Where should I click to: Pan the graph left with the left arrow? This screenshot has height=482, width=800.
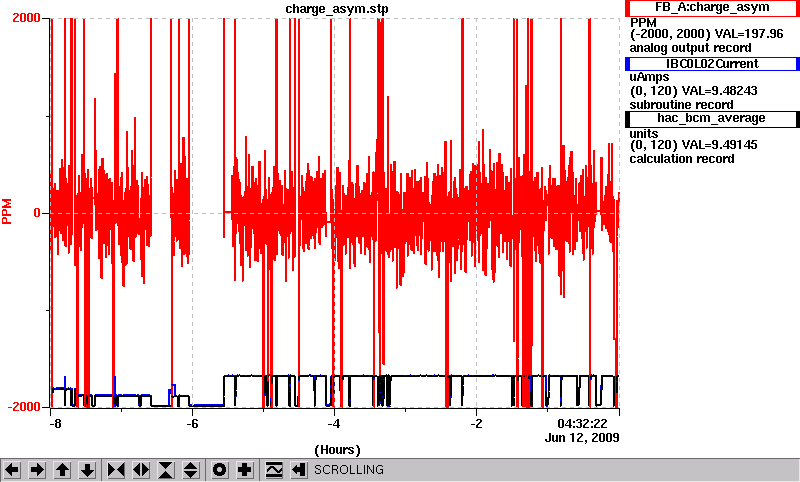click(12, 469)
